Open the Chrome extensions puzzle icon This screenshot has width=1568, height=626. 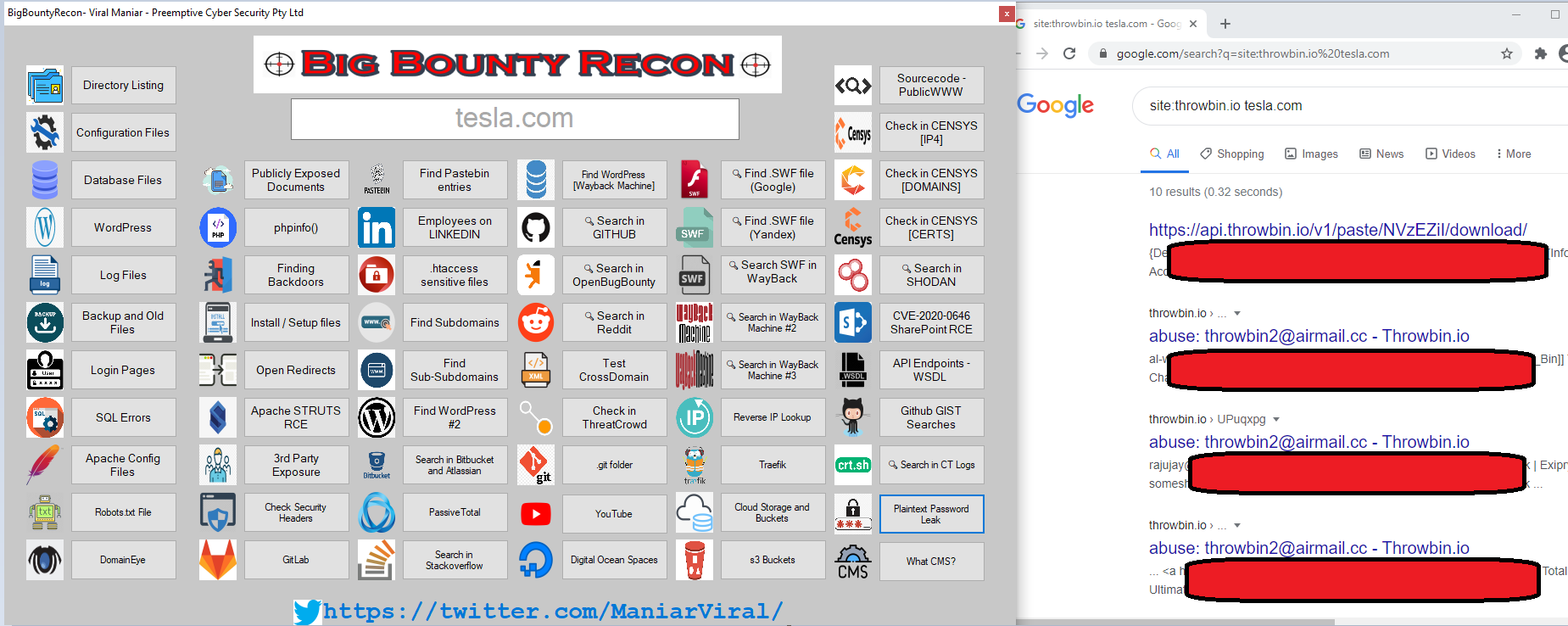[x=1541, y=53]
